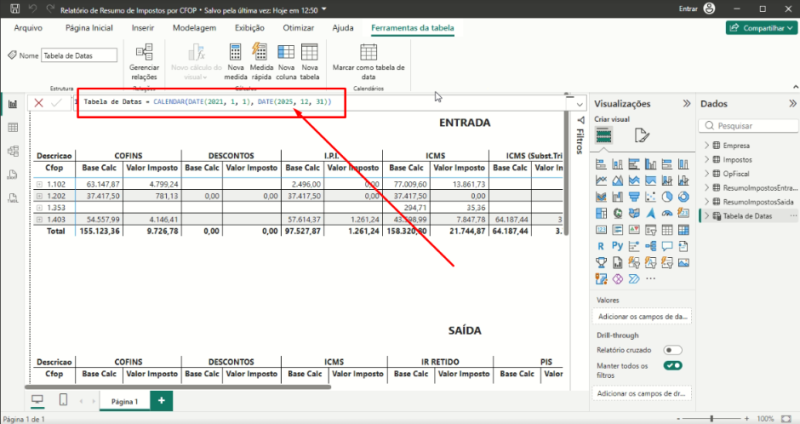Expand the 1.403 CFOP row
Image resolution: width=800 pixels, height=424 pixels.
coord(39,219)
